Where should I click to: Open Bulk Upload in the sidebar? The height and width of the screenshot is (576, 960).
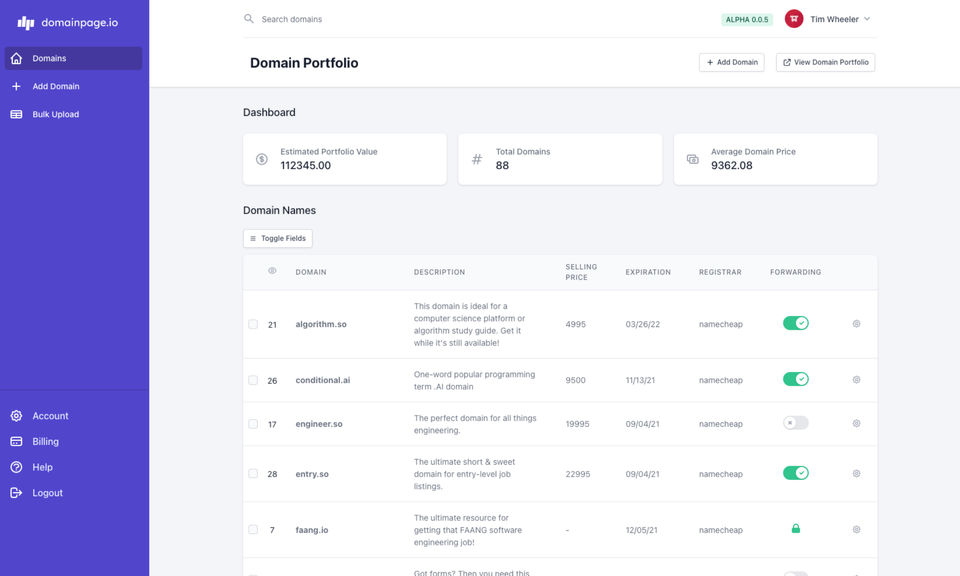[73, 114]
